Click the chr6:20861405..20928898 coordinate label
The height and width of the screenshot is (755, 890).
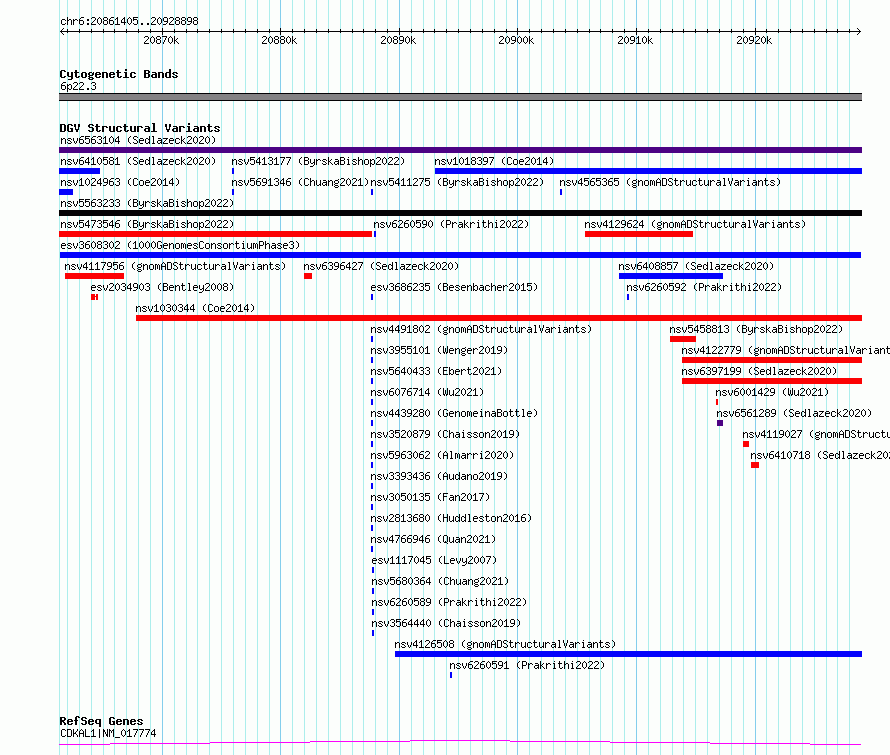pos(129,22)
